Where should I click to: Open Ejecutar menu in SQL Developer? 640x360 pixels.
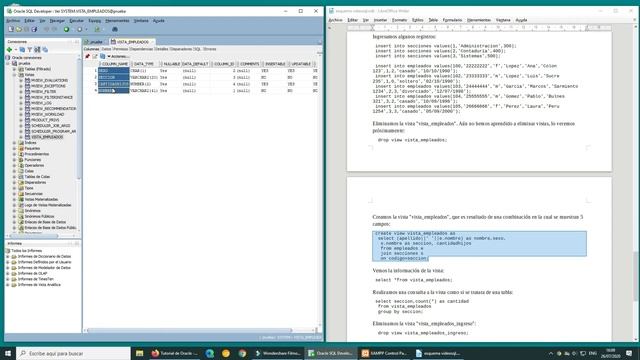click(x=76, y=20)
